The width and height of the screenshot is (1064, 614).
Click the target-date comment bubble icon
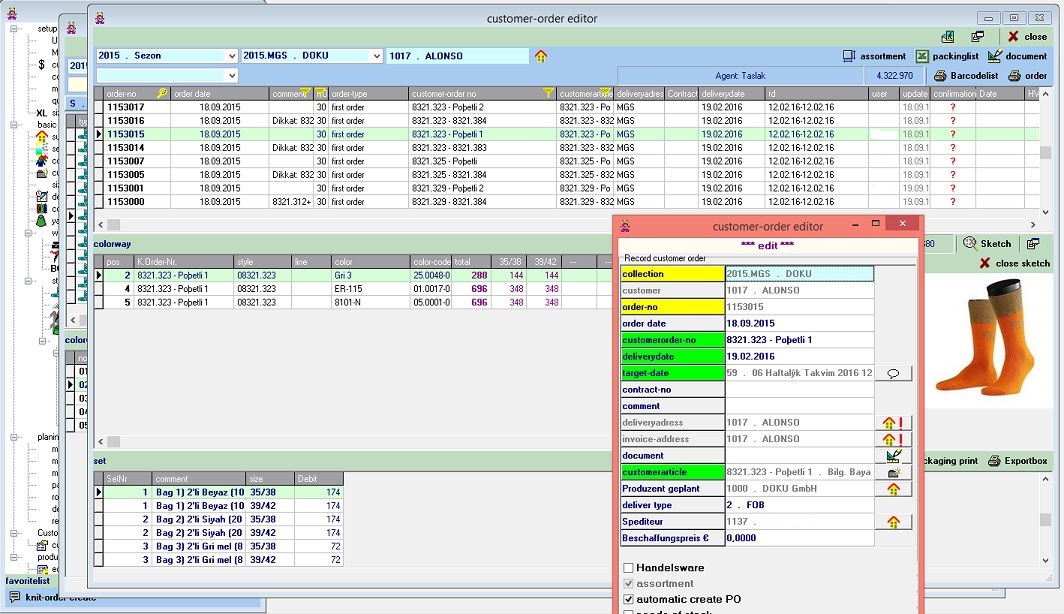click(893, 373)
